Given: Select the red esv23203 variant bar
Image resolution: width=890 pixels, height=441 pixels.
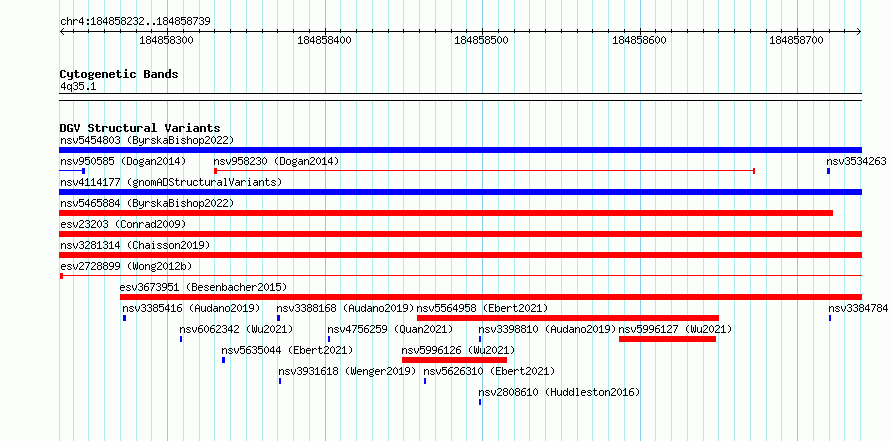Looking at the screenshot, I should pyautogui.click(x=460, y=234).
